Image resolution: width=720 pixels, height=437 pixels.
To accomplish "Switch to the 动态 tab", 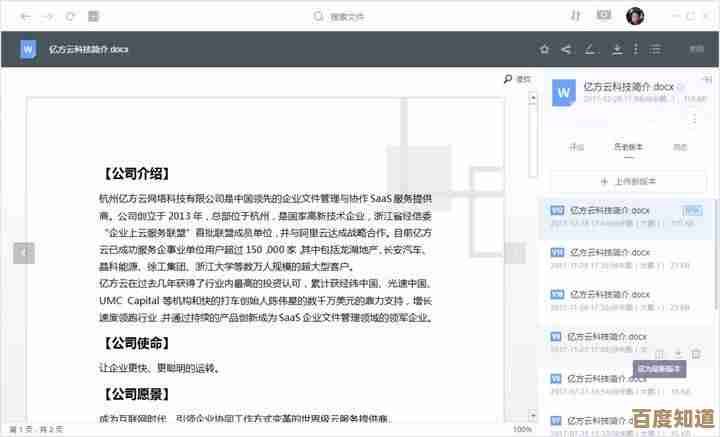I will pos(680,147).
